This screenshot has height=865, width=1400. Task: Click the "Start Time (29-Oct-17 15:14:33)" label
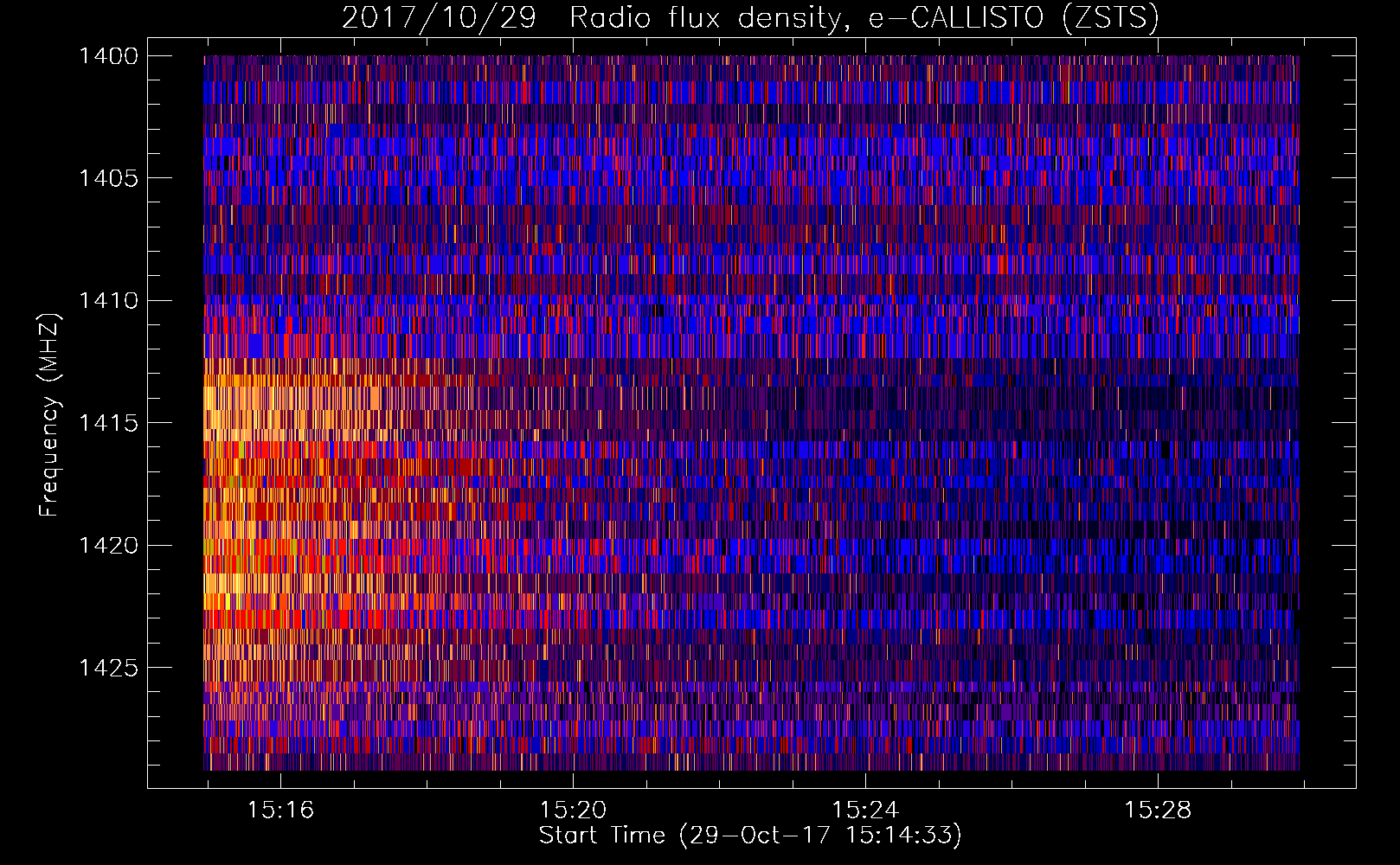[x=750, y=836]
